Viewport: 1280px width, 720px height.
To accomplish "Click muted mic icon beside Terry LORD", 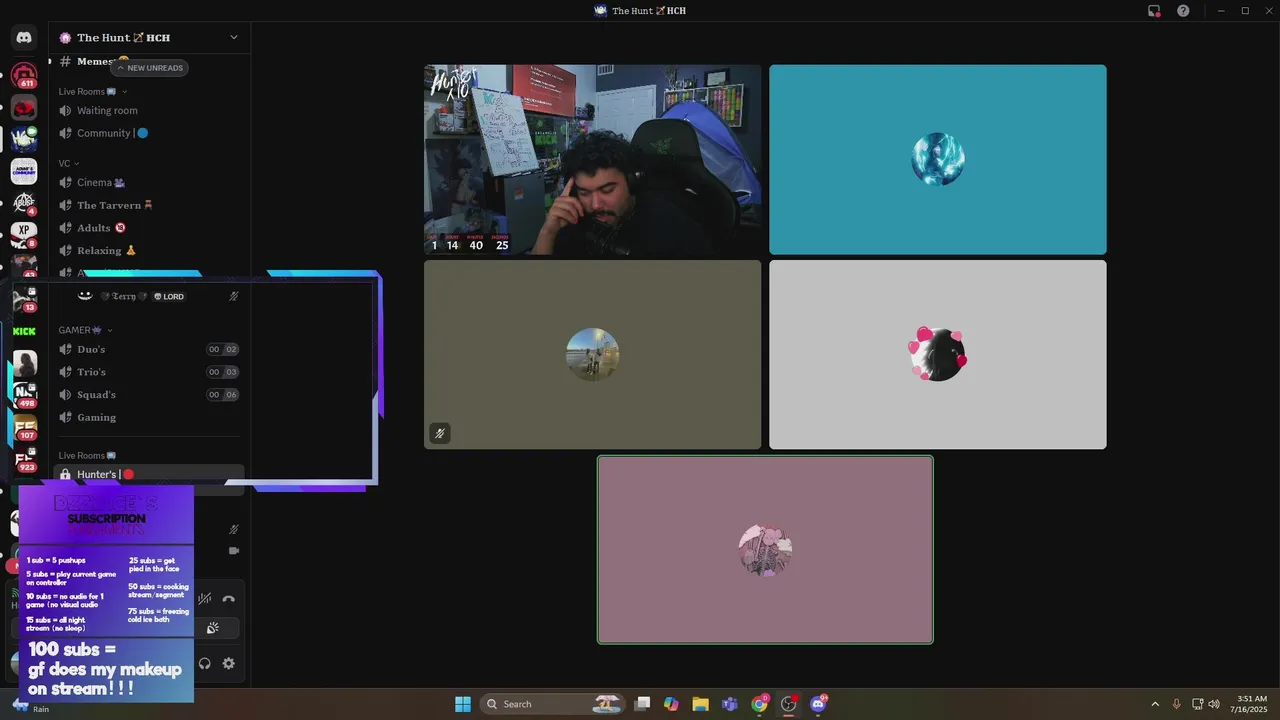I will [234, 296].
